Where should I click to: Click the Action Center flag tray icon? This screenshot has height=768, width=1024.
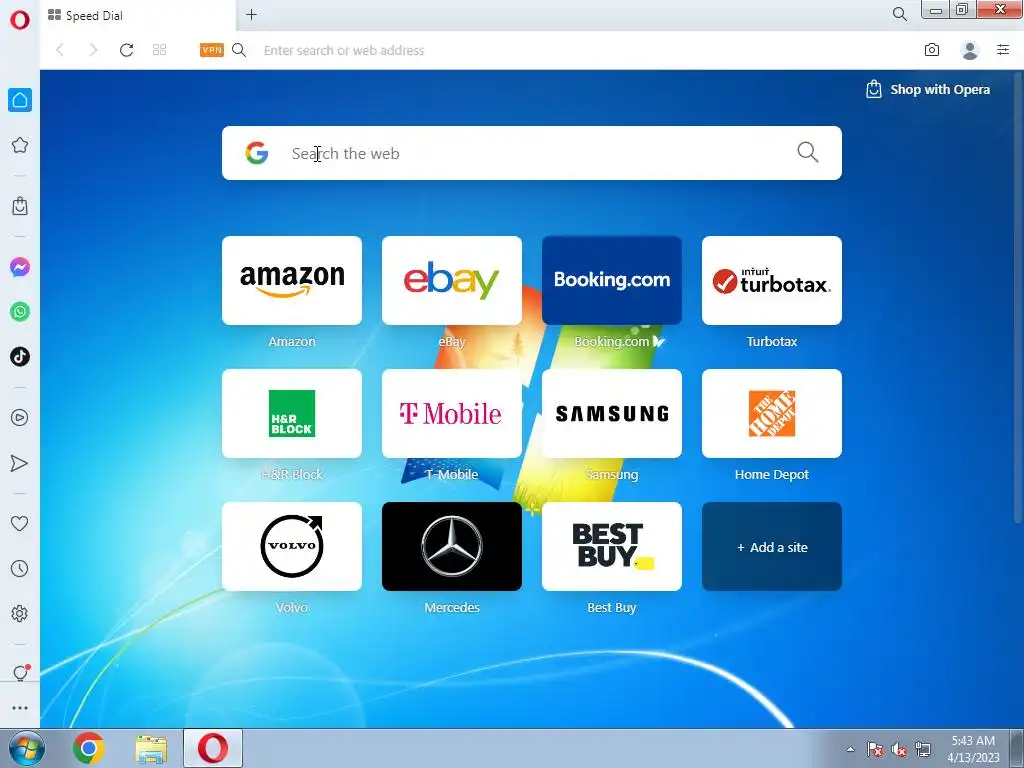[875, 749]
